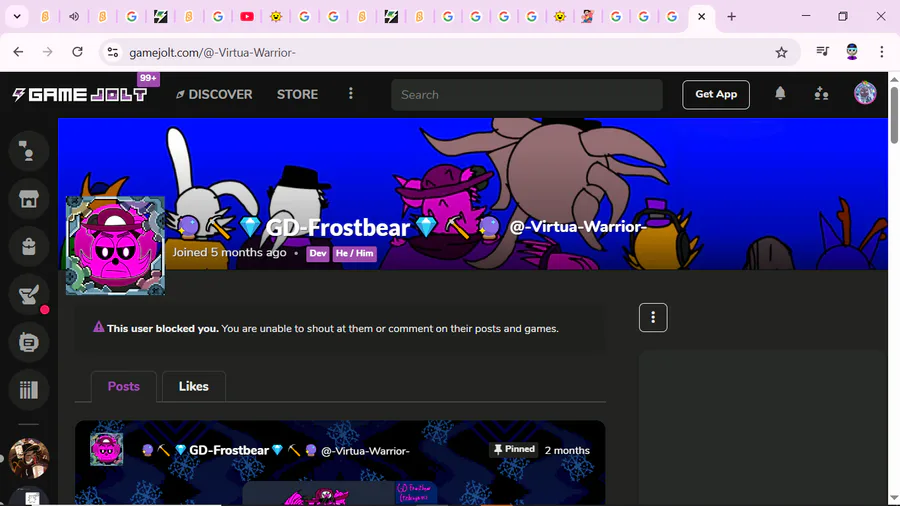Open site information icon in address bar
Image resolution: width=900 pixels, height=506 pixels.
(112, 52)
